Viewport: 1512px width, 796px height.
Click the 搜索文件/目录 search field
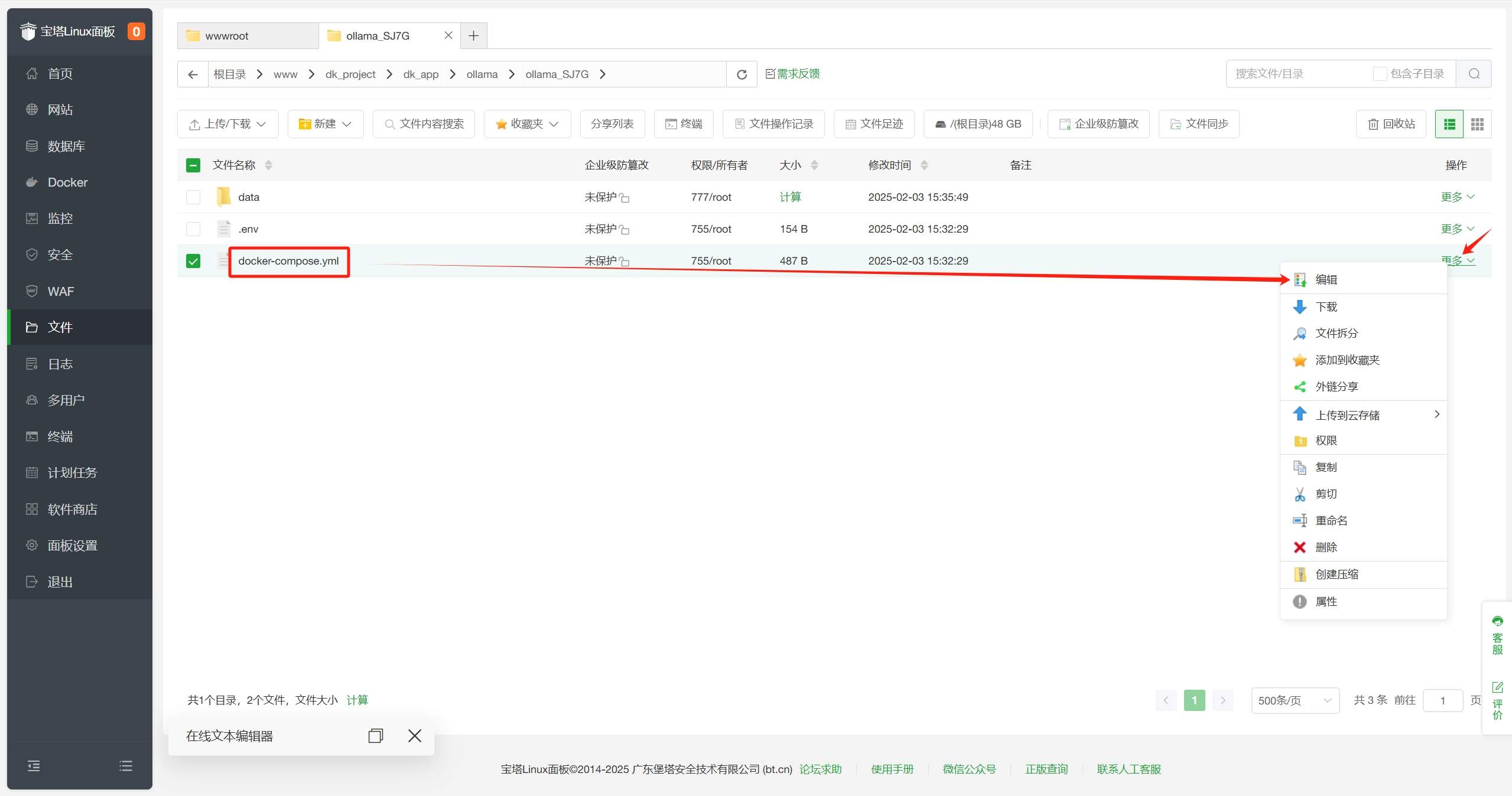click(1300, 74)
